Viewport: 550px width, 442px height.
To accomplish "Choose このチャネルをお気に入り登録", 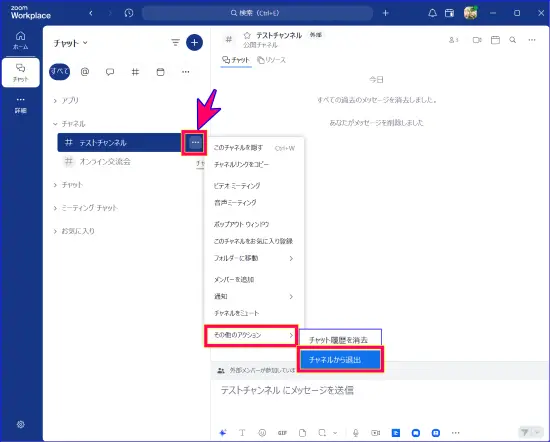I will (x=254, y=241).
